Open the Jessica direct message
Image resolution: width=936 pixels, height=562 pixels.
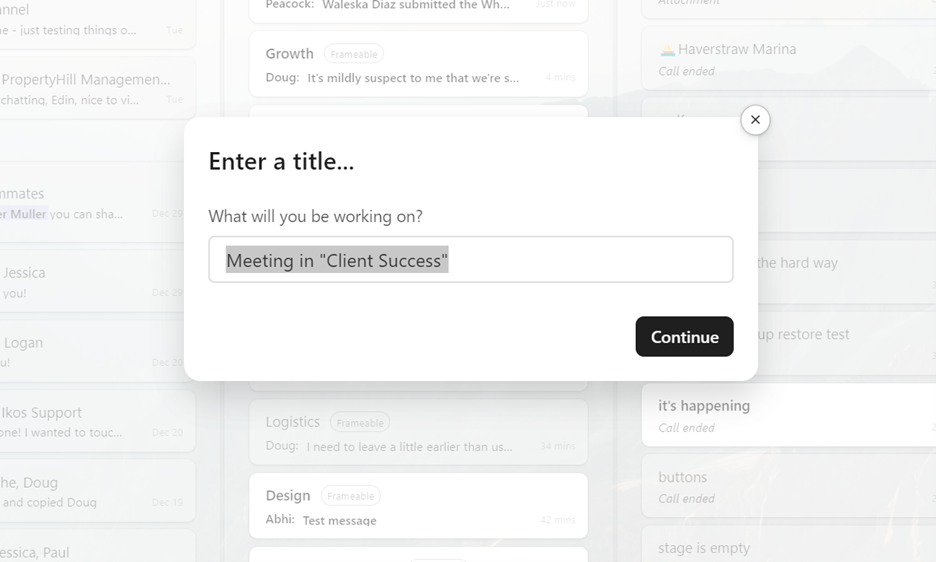(98, 281)
